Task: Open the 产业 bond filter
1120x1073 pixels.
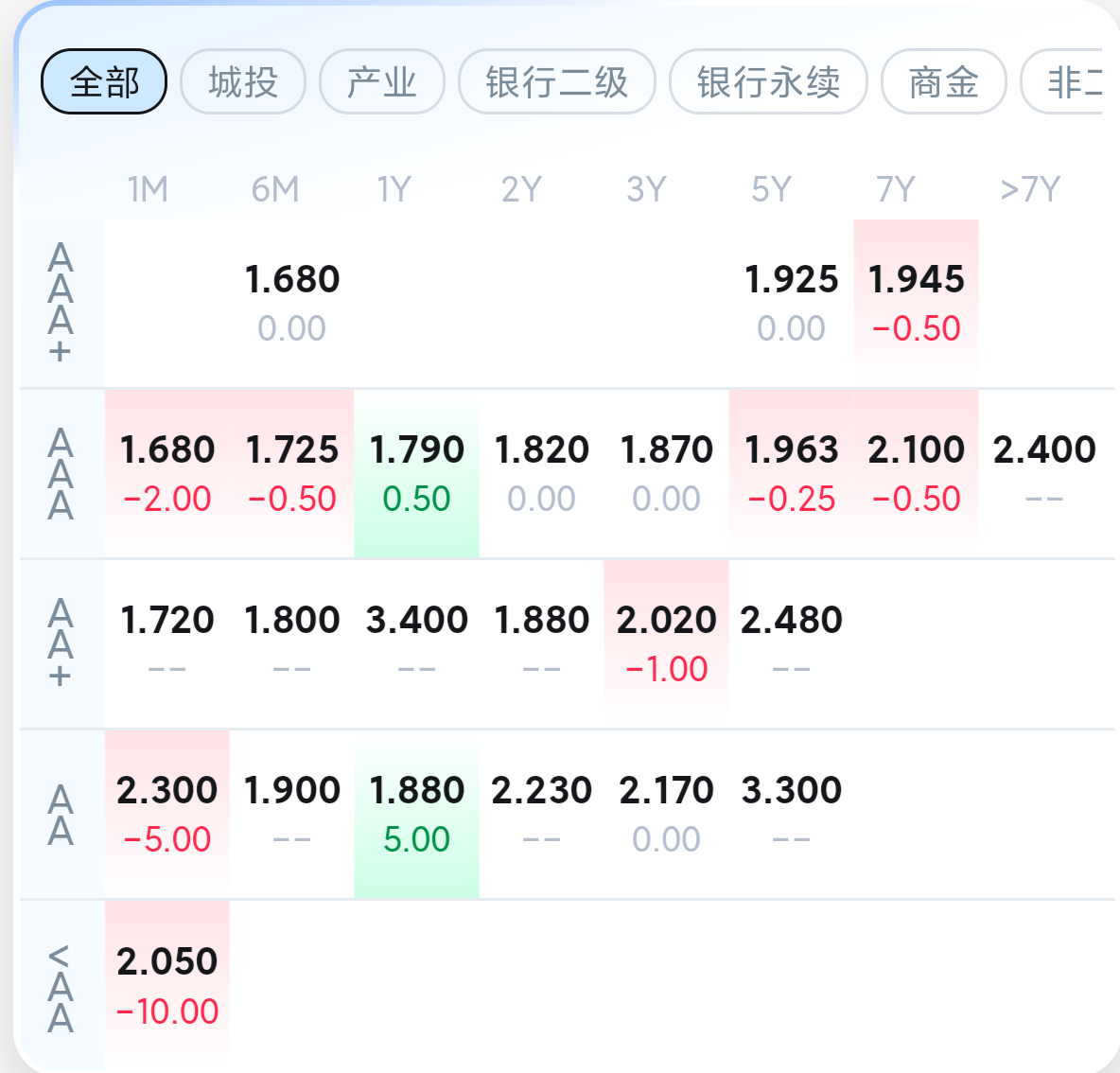Action: click(382, 81)
